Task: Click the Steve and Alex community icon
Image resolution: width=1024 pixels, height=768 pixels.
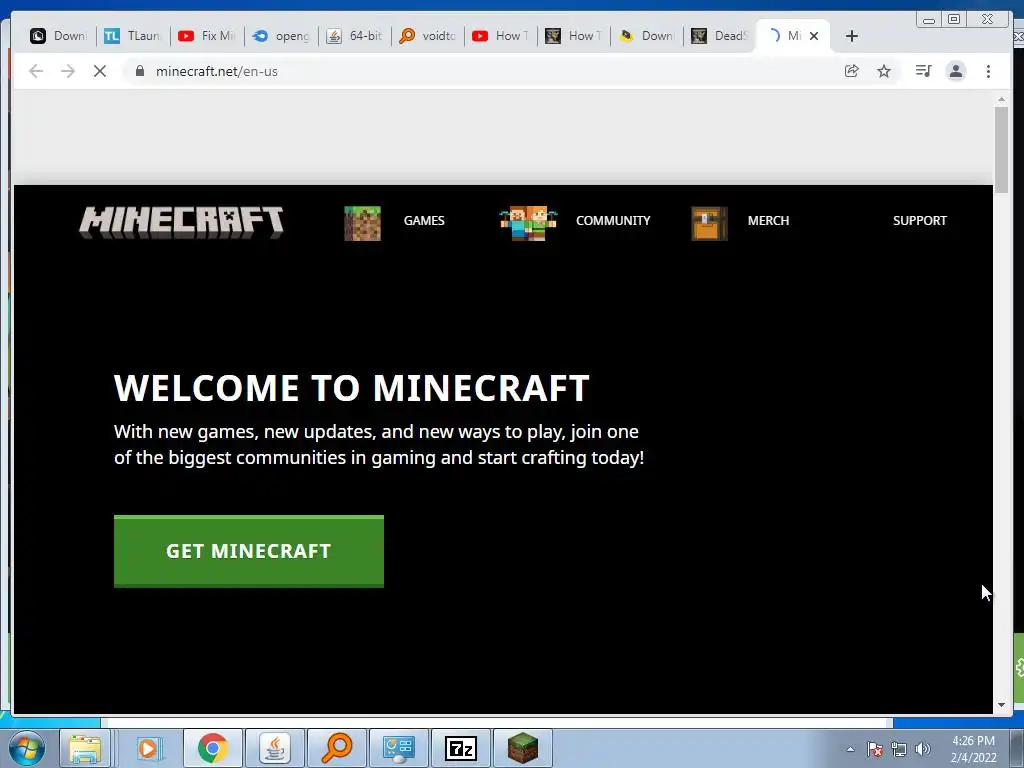Action: (528, 223)
